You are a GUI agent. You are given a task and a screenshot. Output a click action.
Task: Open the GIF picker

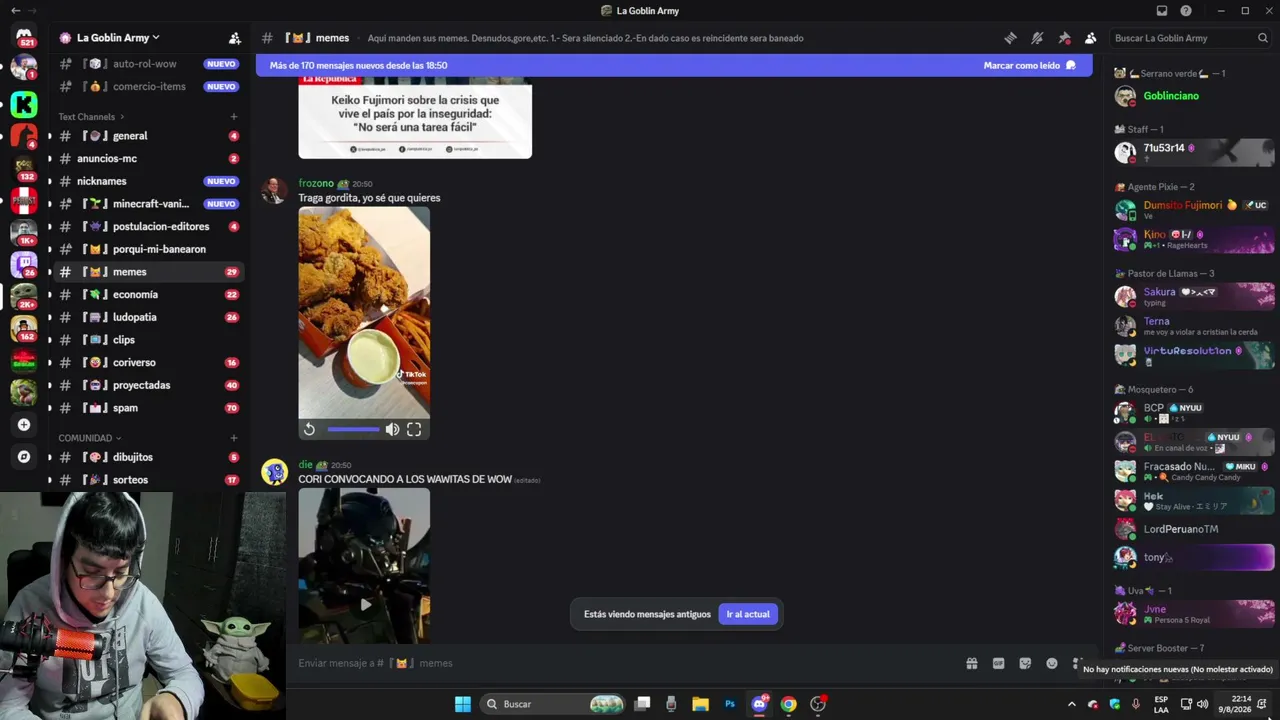[x=998, y=663]
